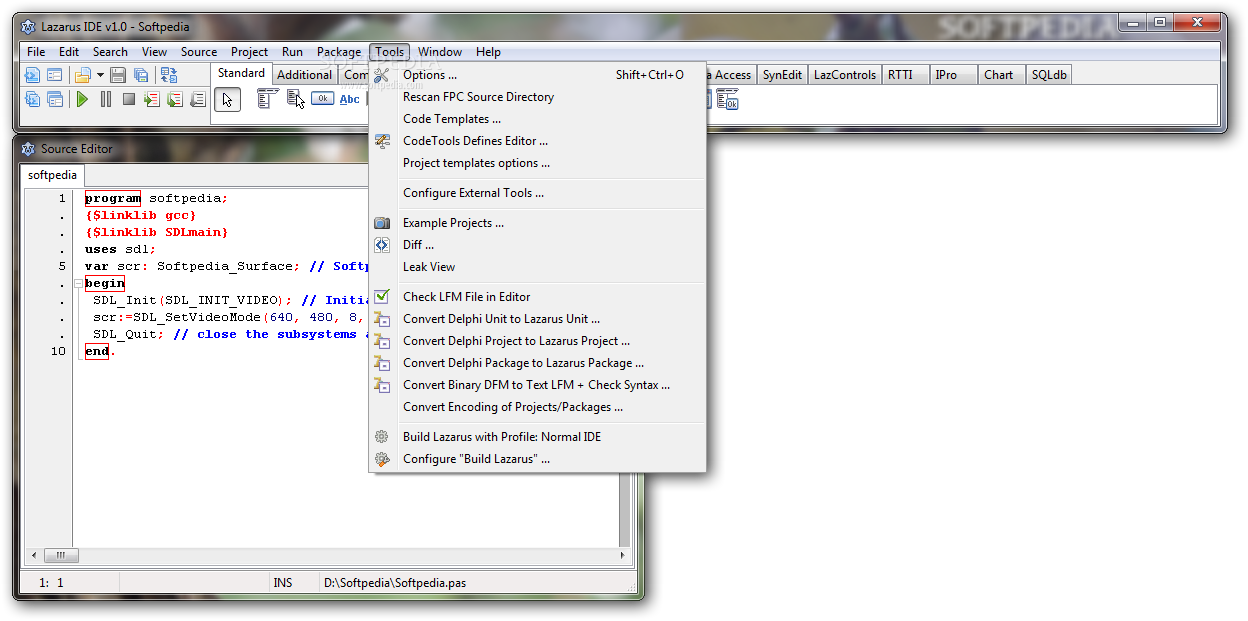Image resolution: width=1248 pixels, height=621 pixels.
Task: Click the Save floppy disk icon
Action: coord(118,75)
